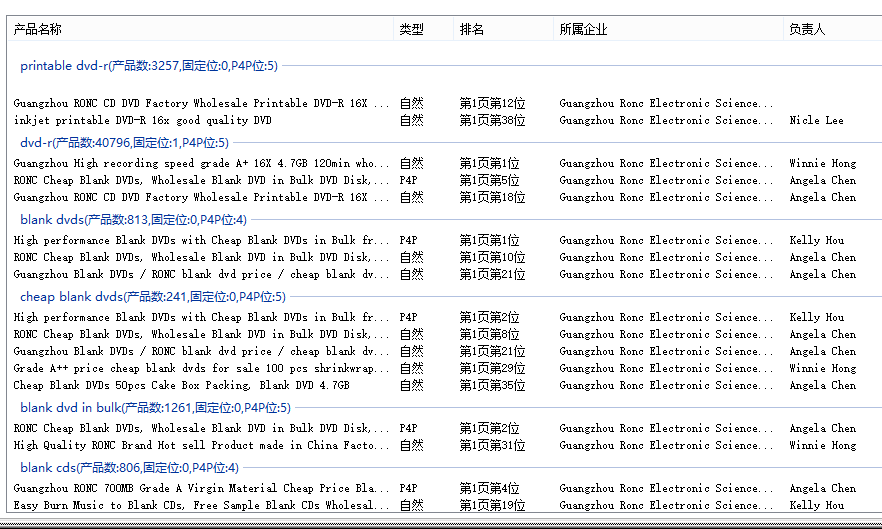This screenshot has height=529, width=882.
Task: Click the ranking cell 第1页第19位
Action: [x=492, y=505]
